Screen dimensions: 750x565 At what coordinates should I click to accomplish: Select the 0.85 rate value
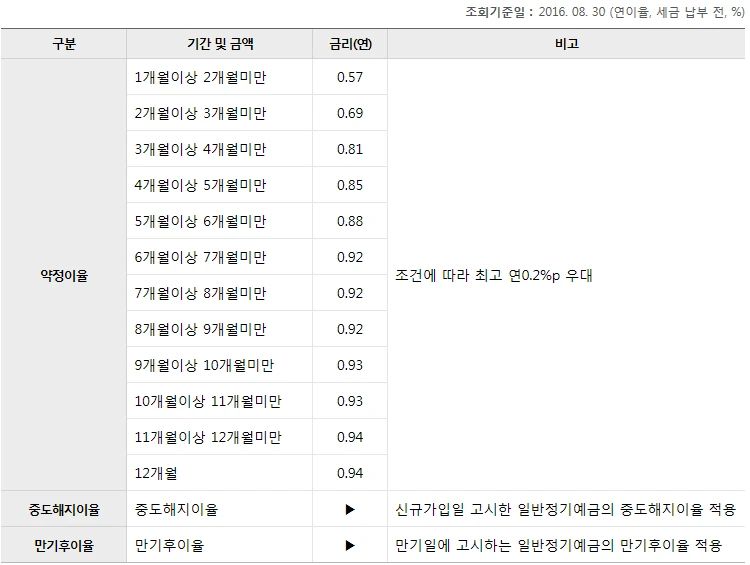tap(350, 185)
